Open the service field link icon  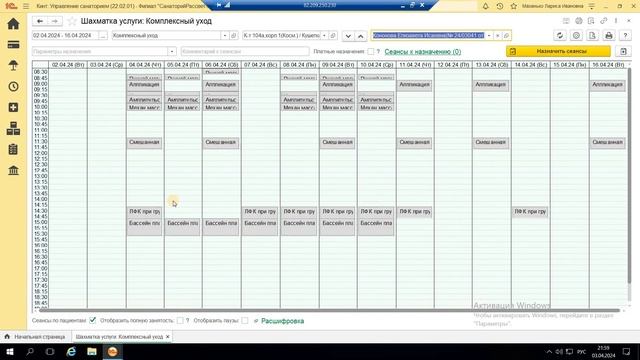[x=233, y=36]
